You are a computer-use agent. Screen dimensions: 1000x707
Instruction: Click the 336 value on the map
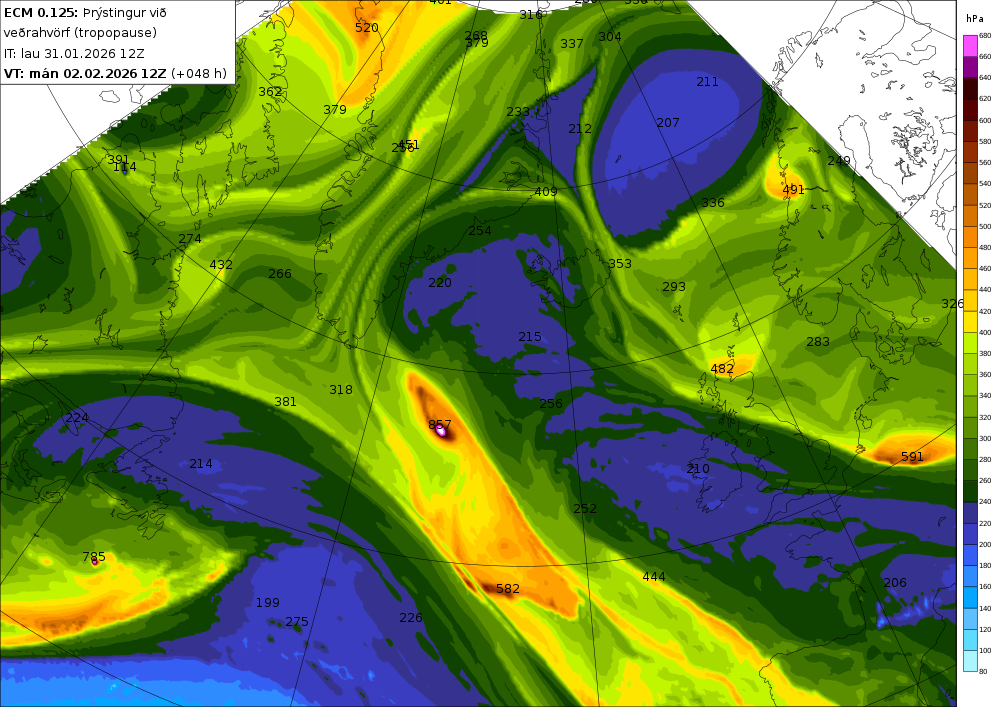coord(712,203)
